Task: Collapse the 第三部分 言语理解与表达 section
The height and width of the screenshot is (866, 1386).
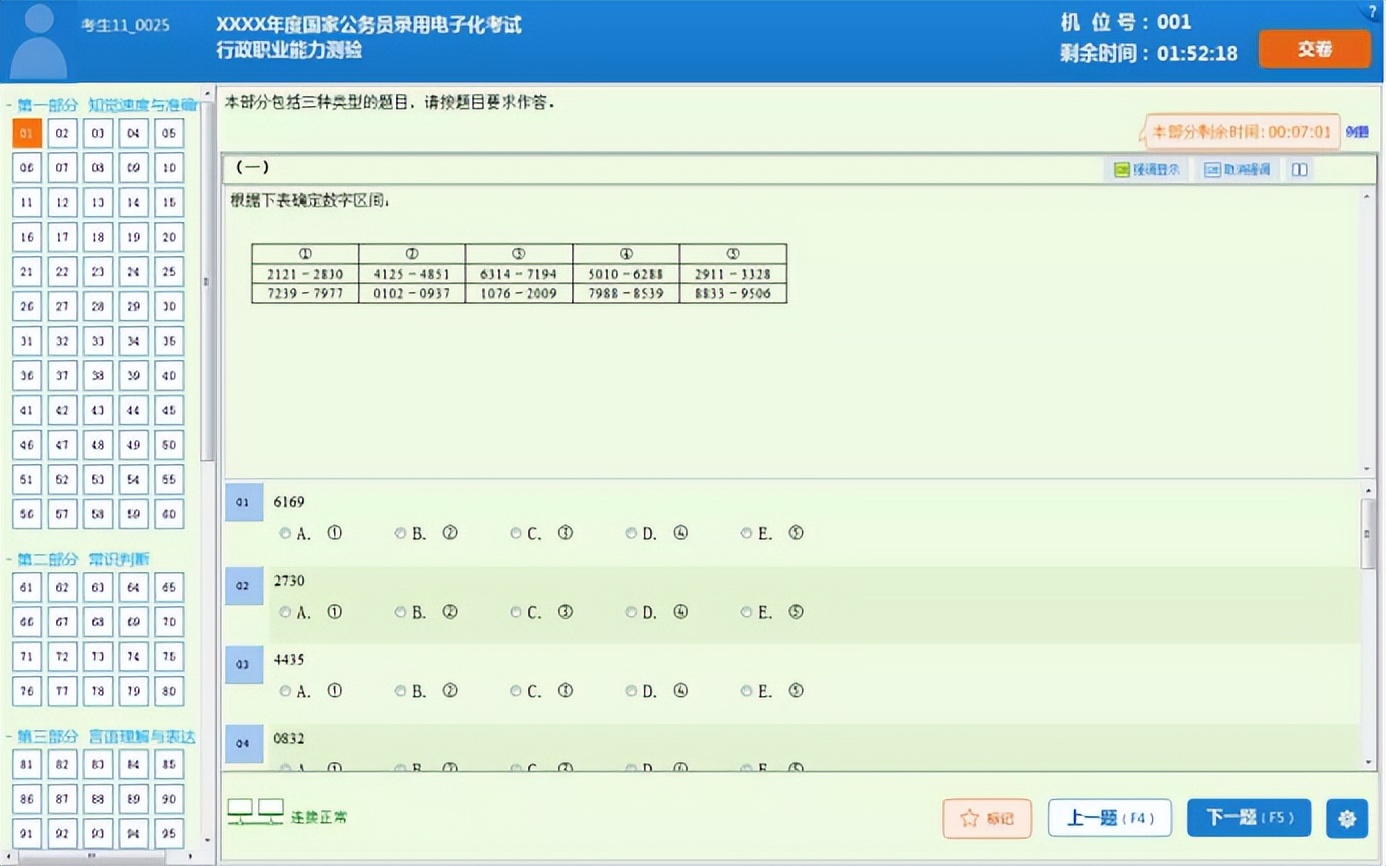Action: 9,737
